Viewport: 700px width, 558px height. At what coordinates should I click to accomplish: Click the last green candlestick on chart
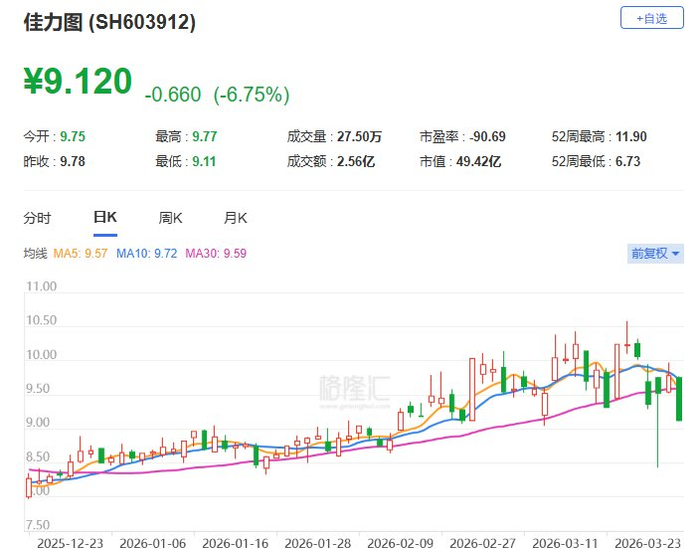pos(679,399)
